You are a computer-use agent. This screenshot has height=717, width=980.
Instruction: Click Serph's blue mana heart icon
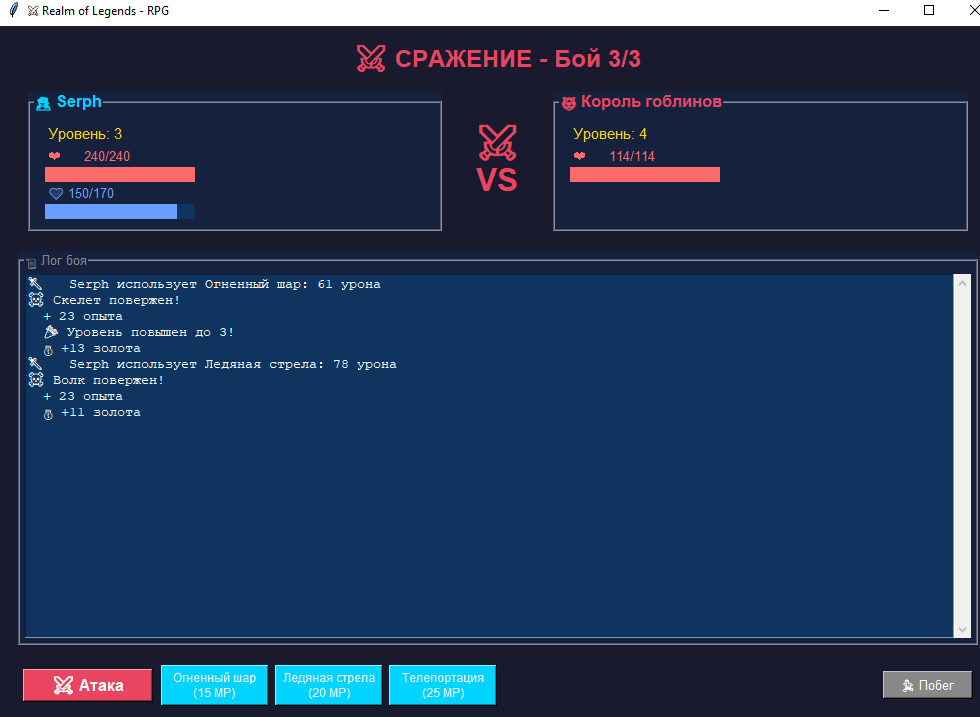point(56,193)
